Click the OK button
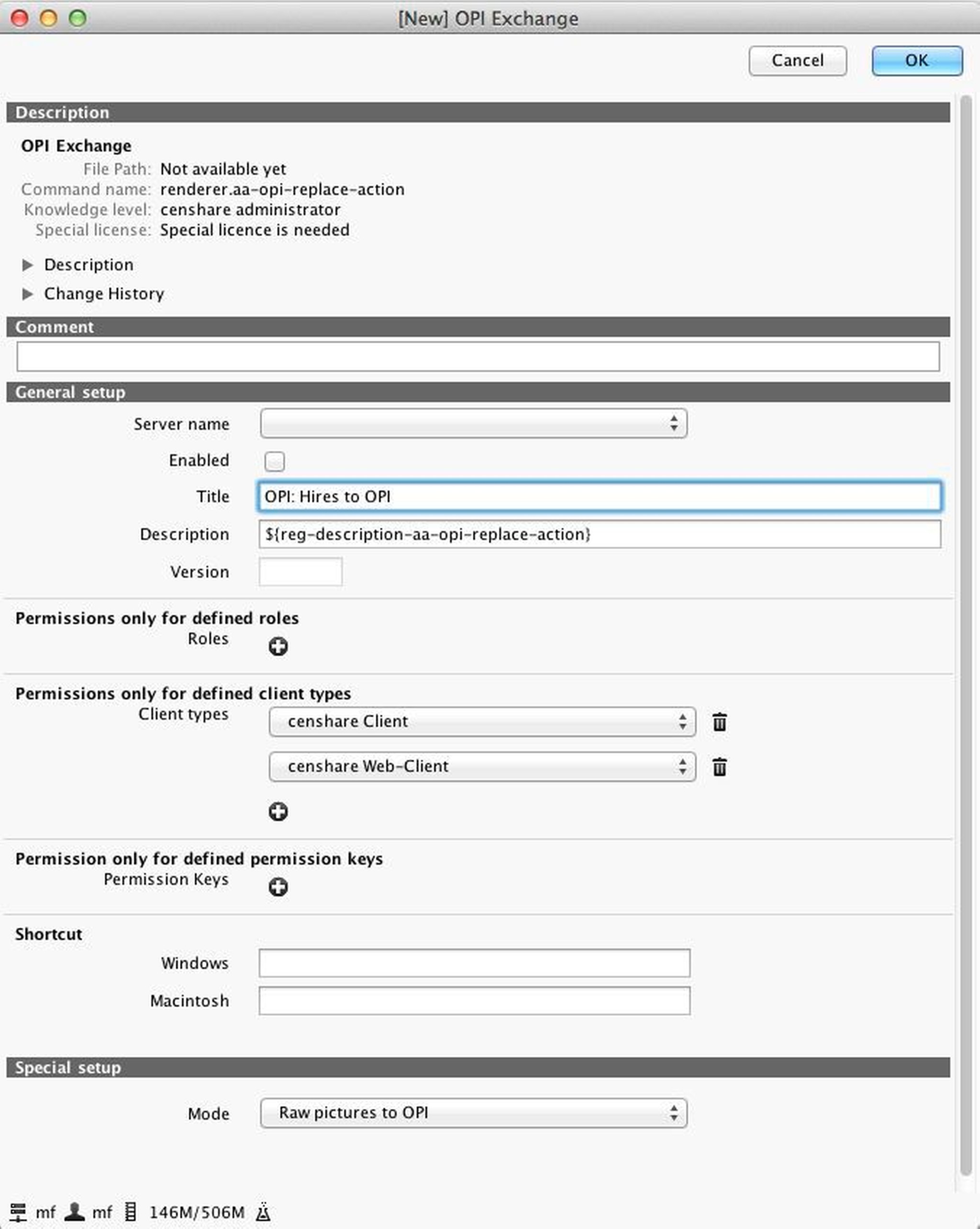Screen dimensions: 980x1229 coord(916,60)
